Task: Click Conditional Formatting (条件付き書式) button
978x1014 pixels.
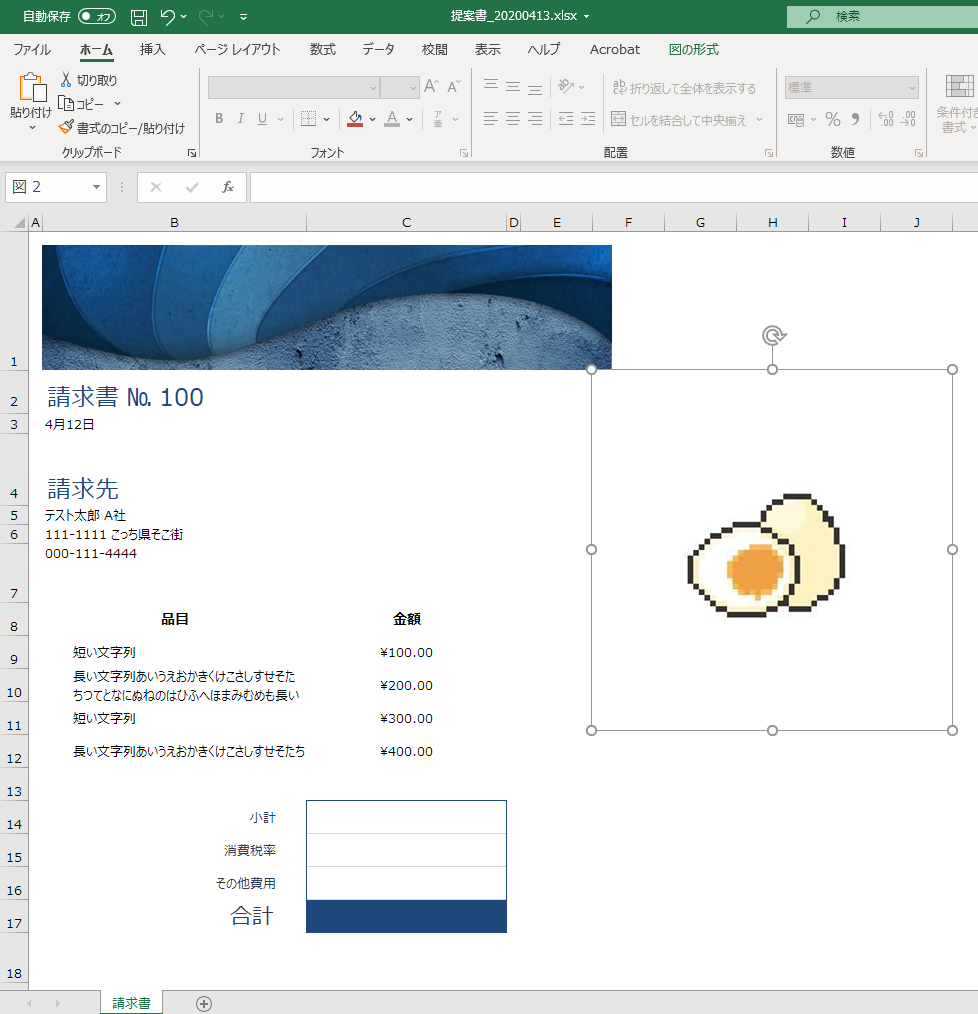Action: pyautogui.click(x=958, y=103)
